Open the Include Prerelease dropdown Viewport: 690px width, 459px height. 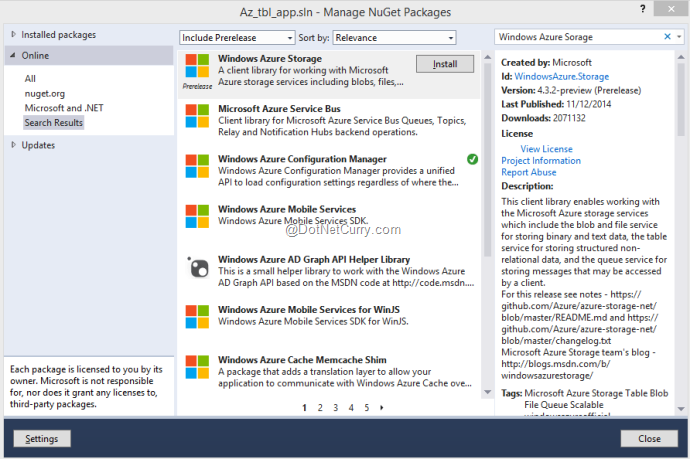pyautogui.click(x=237, y=37)
